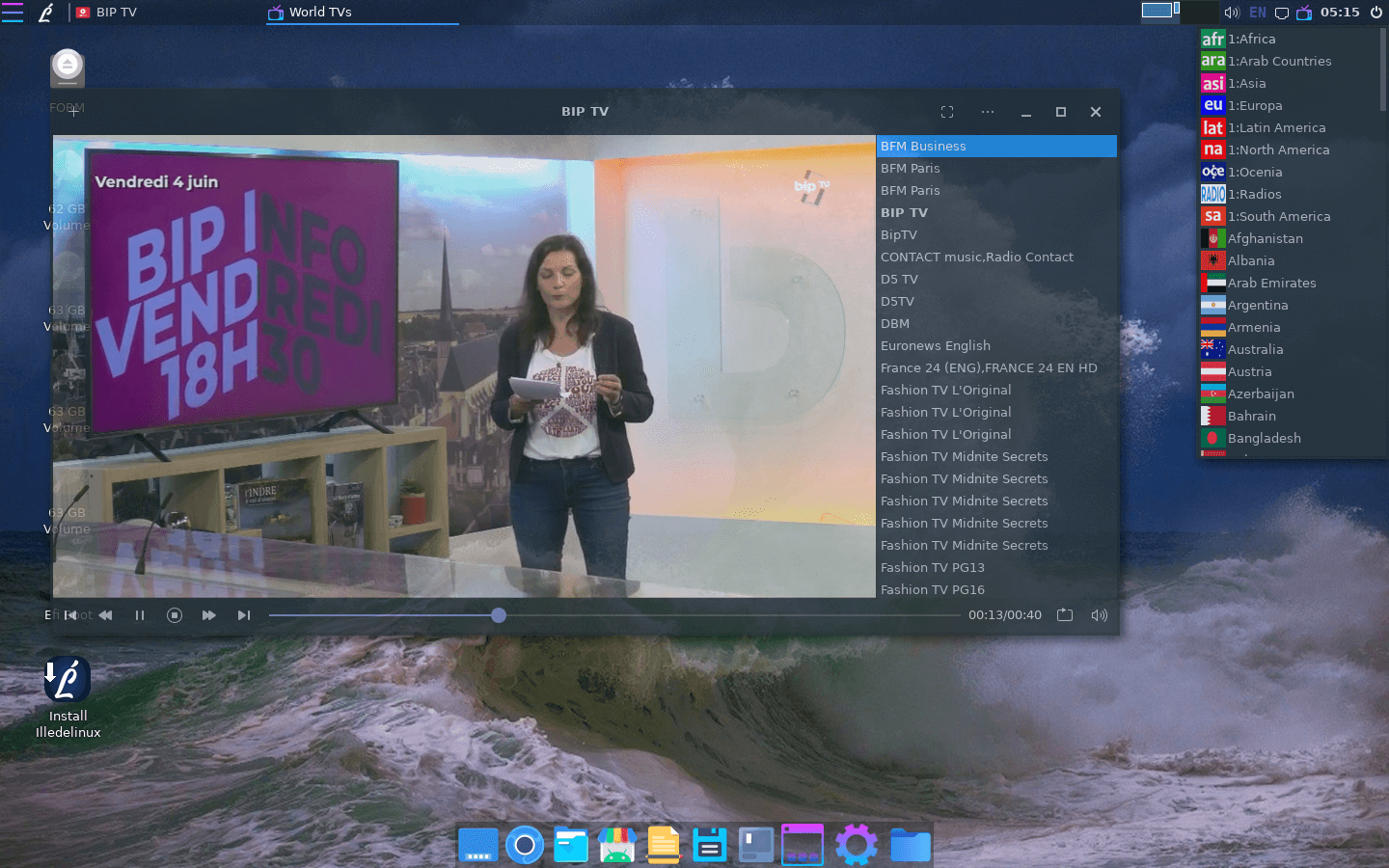The image size is (1389, 868).
Task: Fast-forward the video using the double-right arrow
Action: point(208,615)
